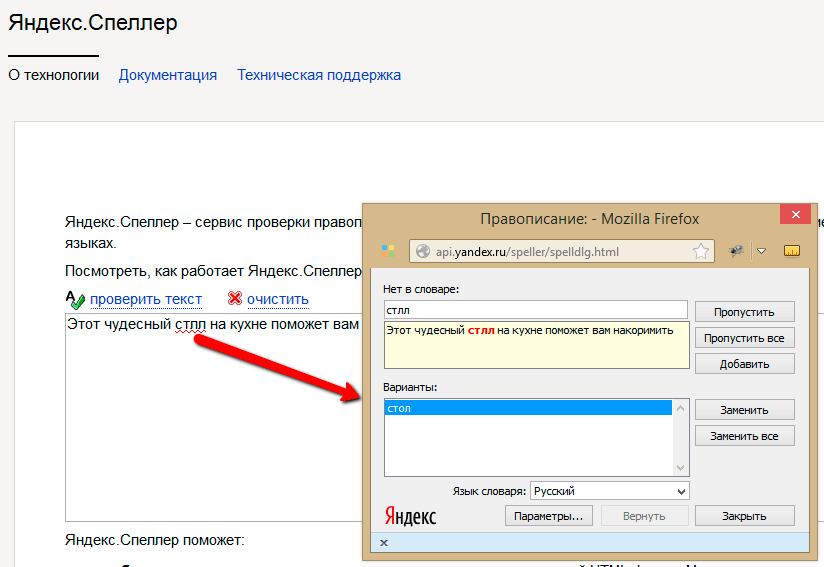
Task: Click the bookmark star in the address bar
Action: [701, 252]
